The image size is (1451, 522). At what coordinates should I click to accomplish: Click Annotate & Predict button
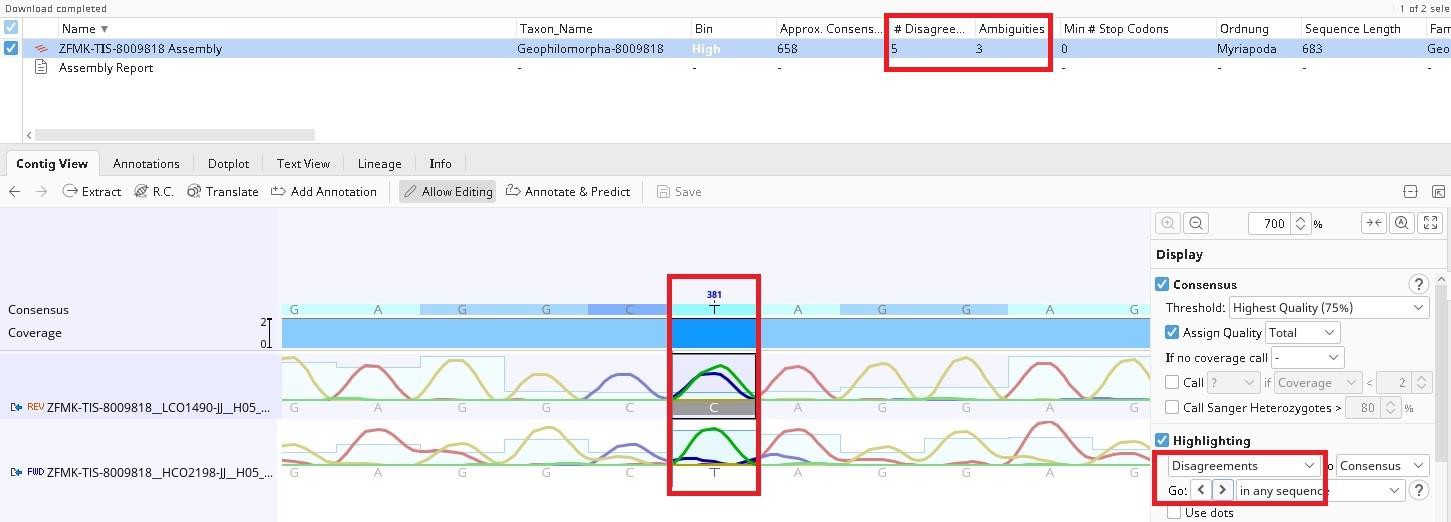pyautogui.click(x=568, y=192)
